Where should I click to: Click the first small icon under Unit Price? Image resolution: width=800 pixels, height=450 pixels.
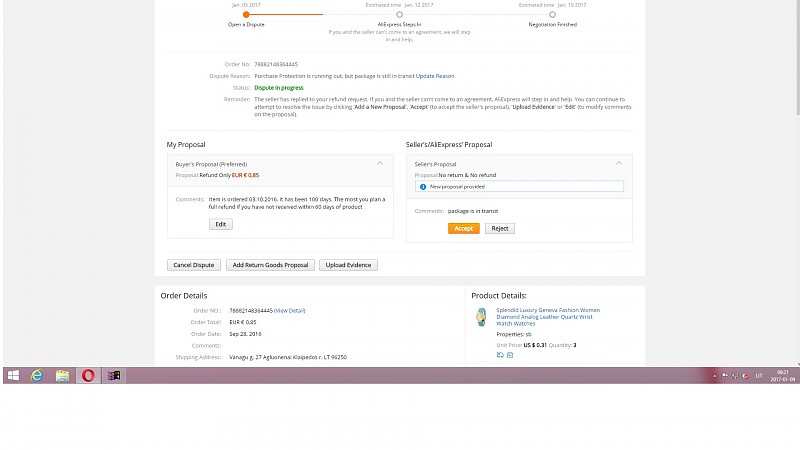coord(500,355)
